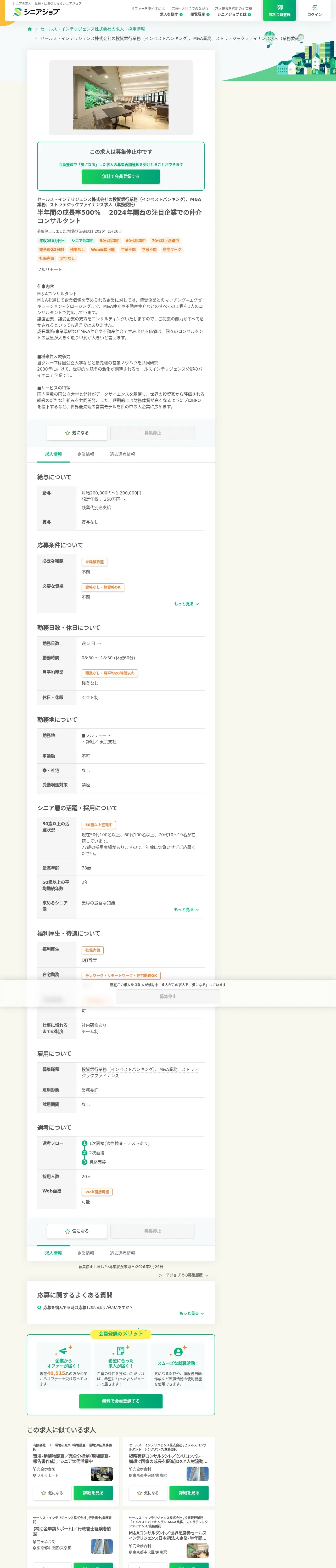This screenshot has width=336, height=1568.
Task: Select the 70代以上活躍中 tag
Action: (165, 240)
